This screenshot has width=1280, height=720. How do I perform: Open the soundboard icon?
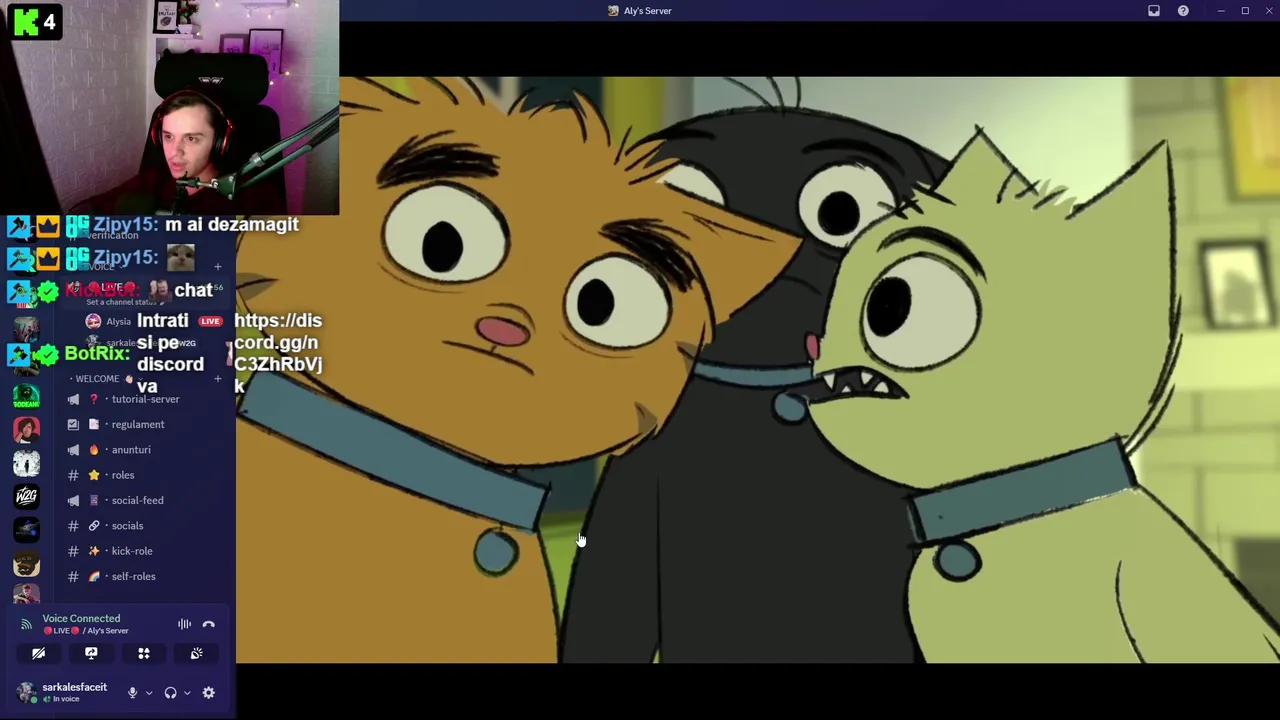tap(196, 653)
